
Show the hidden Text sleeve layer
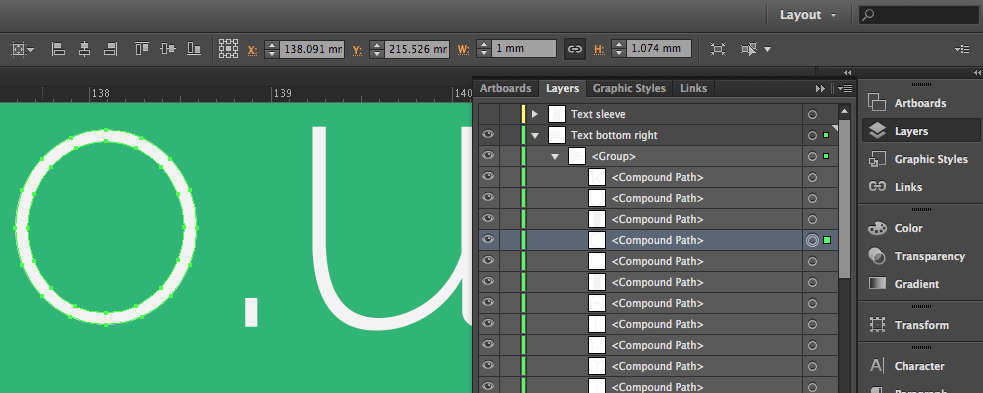488,114
